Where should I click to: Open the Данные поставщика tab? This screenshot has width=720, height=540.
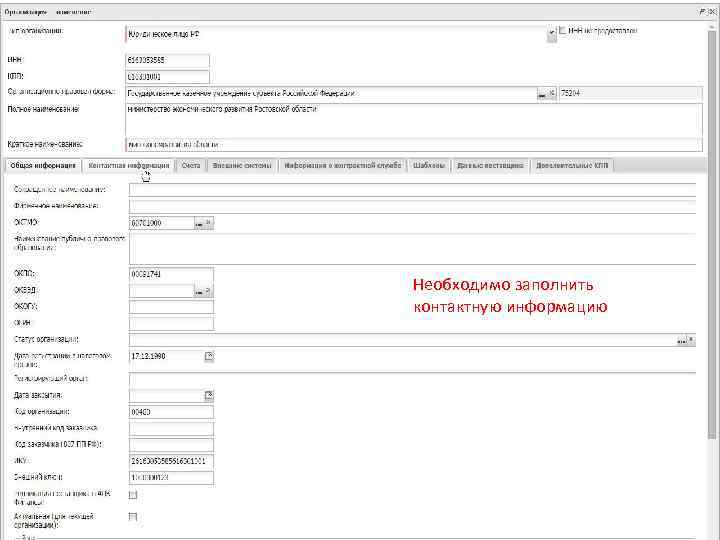coord(490,166)
